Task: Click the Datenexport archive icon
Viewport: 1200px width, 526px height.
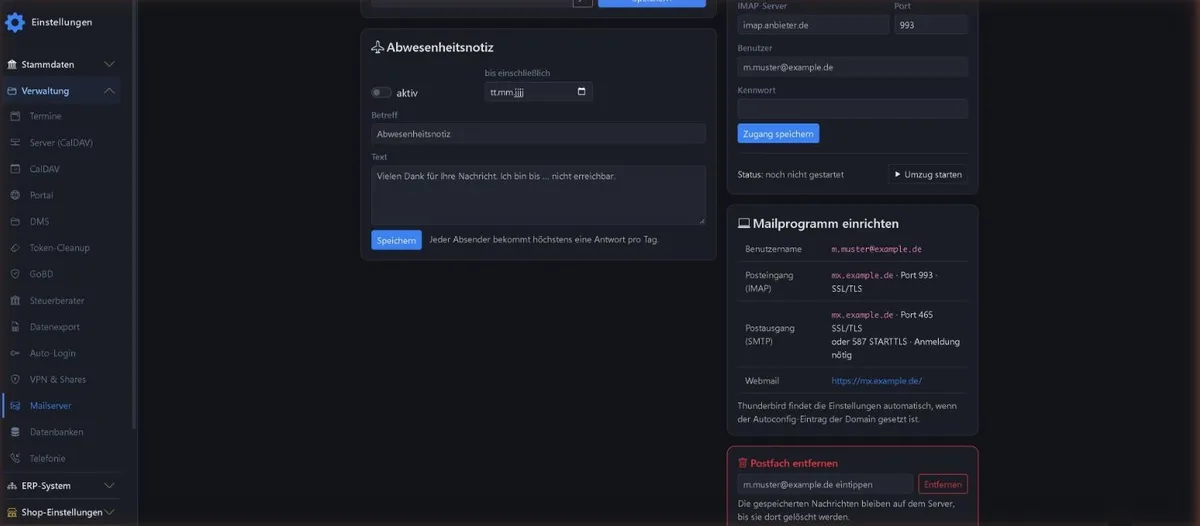Action: click(15, 327)
